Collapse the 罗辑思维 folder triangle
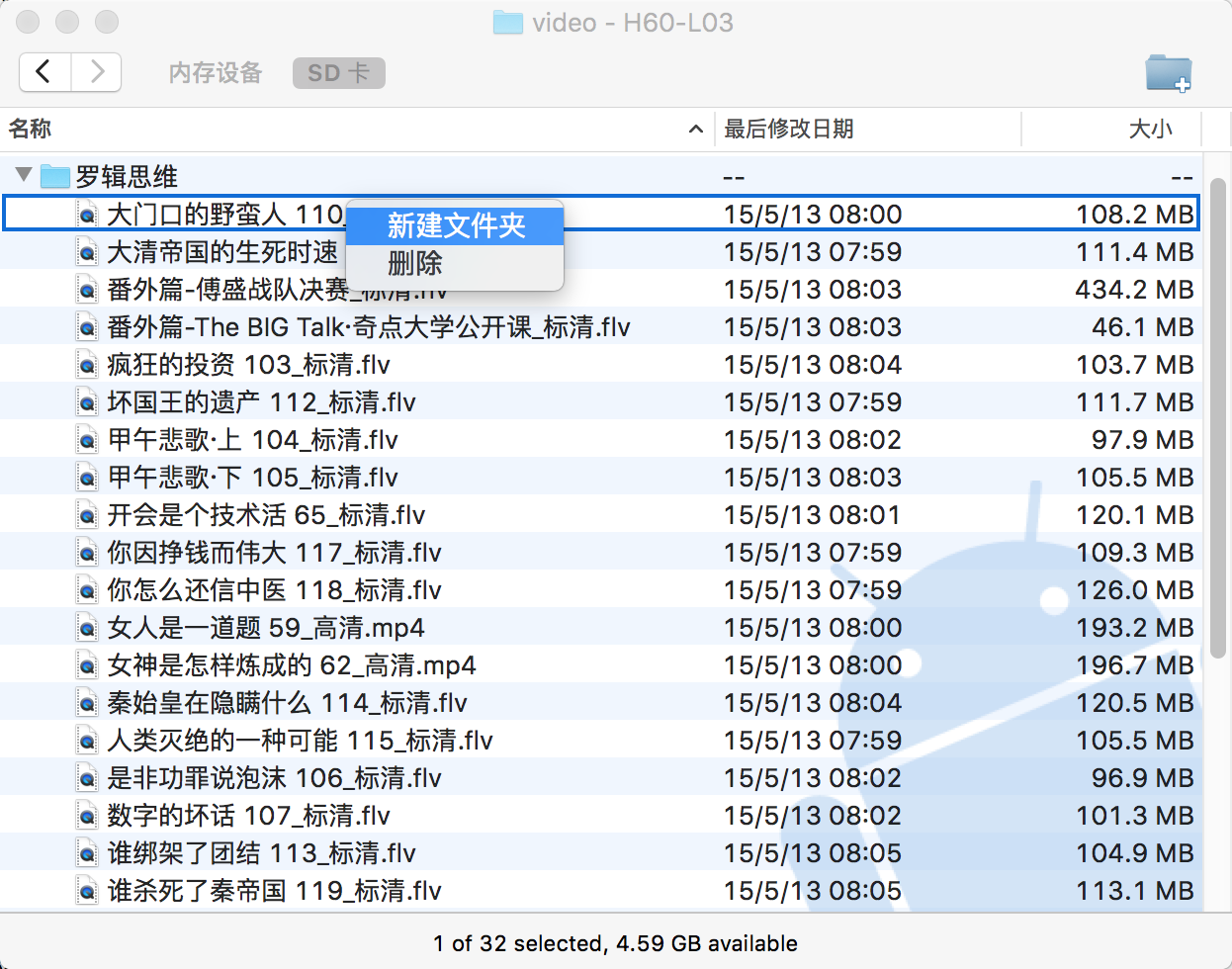Image resolution: width=1232 pixels, height=969 pixels. coord(24,175)
